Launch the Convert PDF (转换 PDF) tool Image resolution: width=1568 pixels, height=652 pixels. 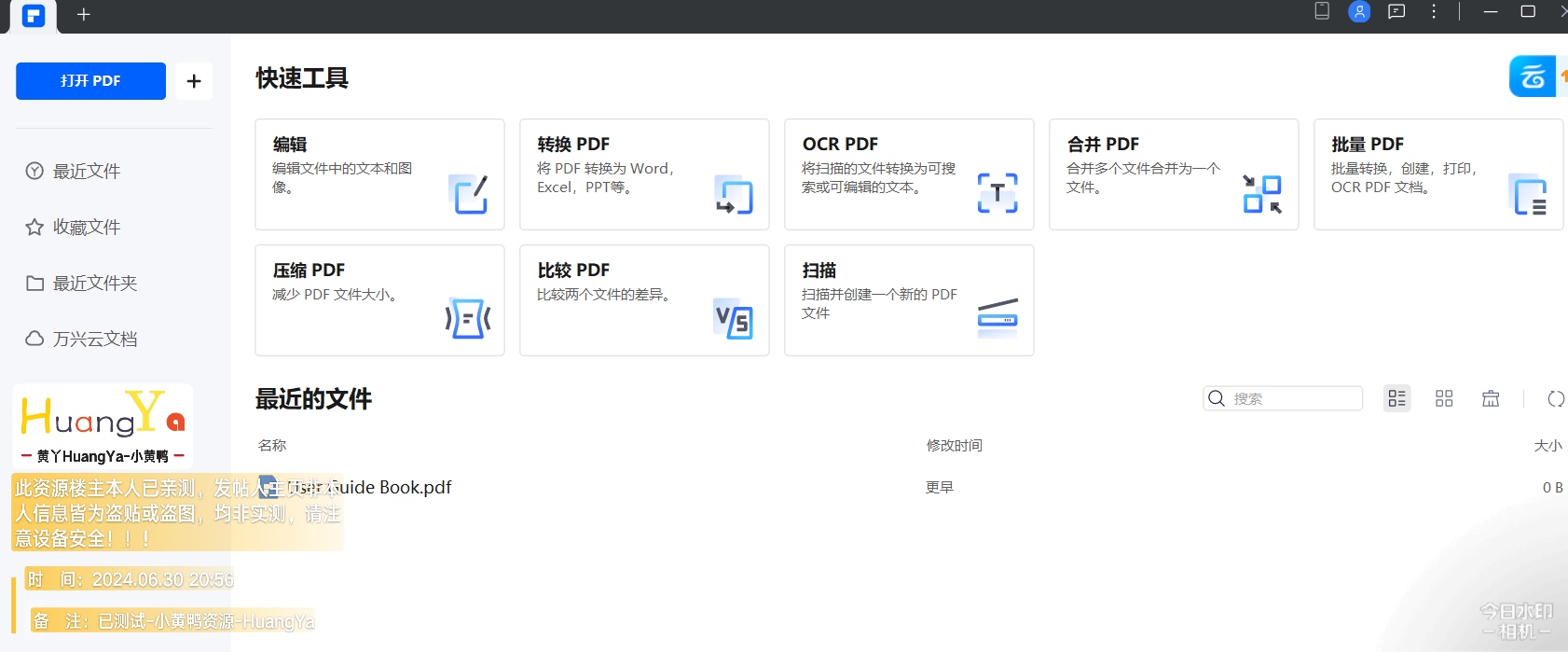(x=644, y=174)
